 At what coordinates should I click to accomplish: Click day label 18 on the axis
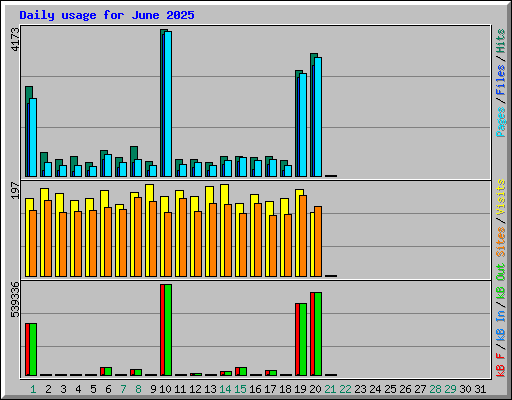tap(285, 389)
